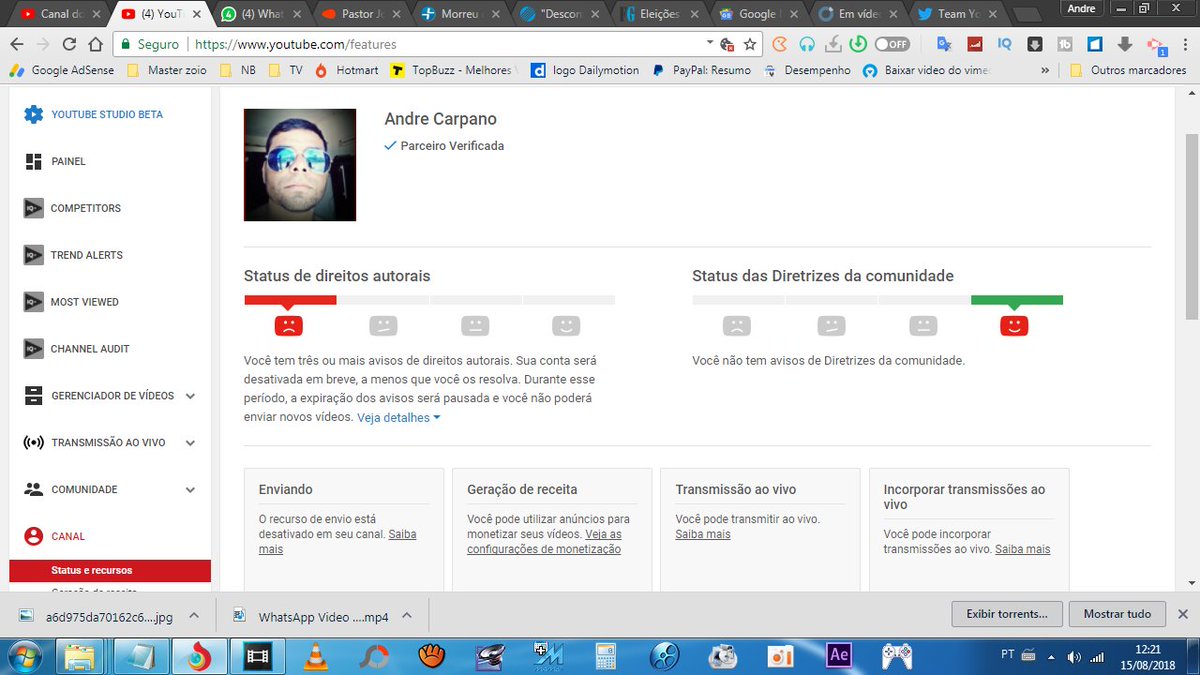Click the red sad face copyright status icon
Screen dimensions: 1200x675
point(288,325)
